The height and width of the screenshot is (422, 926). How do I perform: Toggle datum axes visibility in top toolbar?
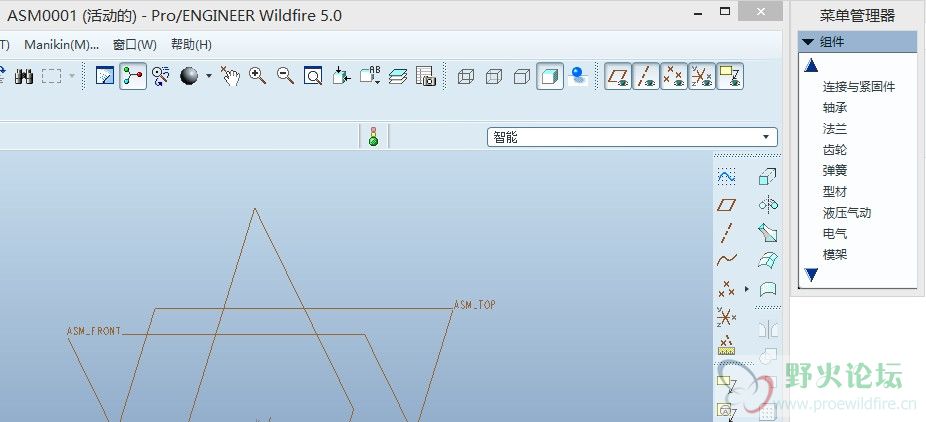[646, 76]
